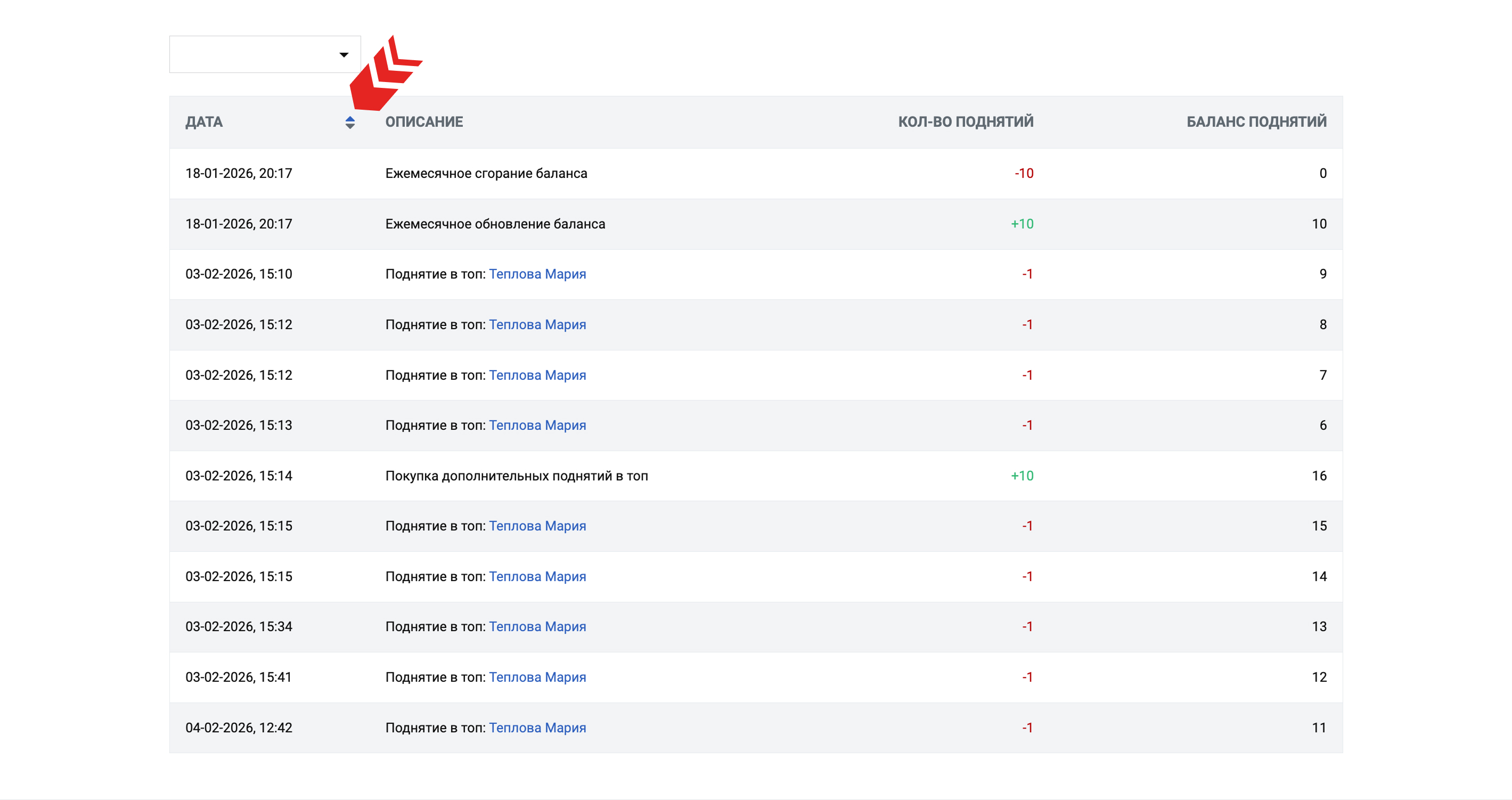Click the БАЛАНС ПОДНЯТИЙ column header
Viewport: 1512px width, 800px height.
(x=1256, y=122)
